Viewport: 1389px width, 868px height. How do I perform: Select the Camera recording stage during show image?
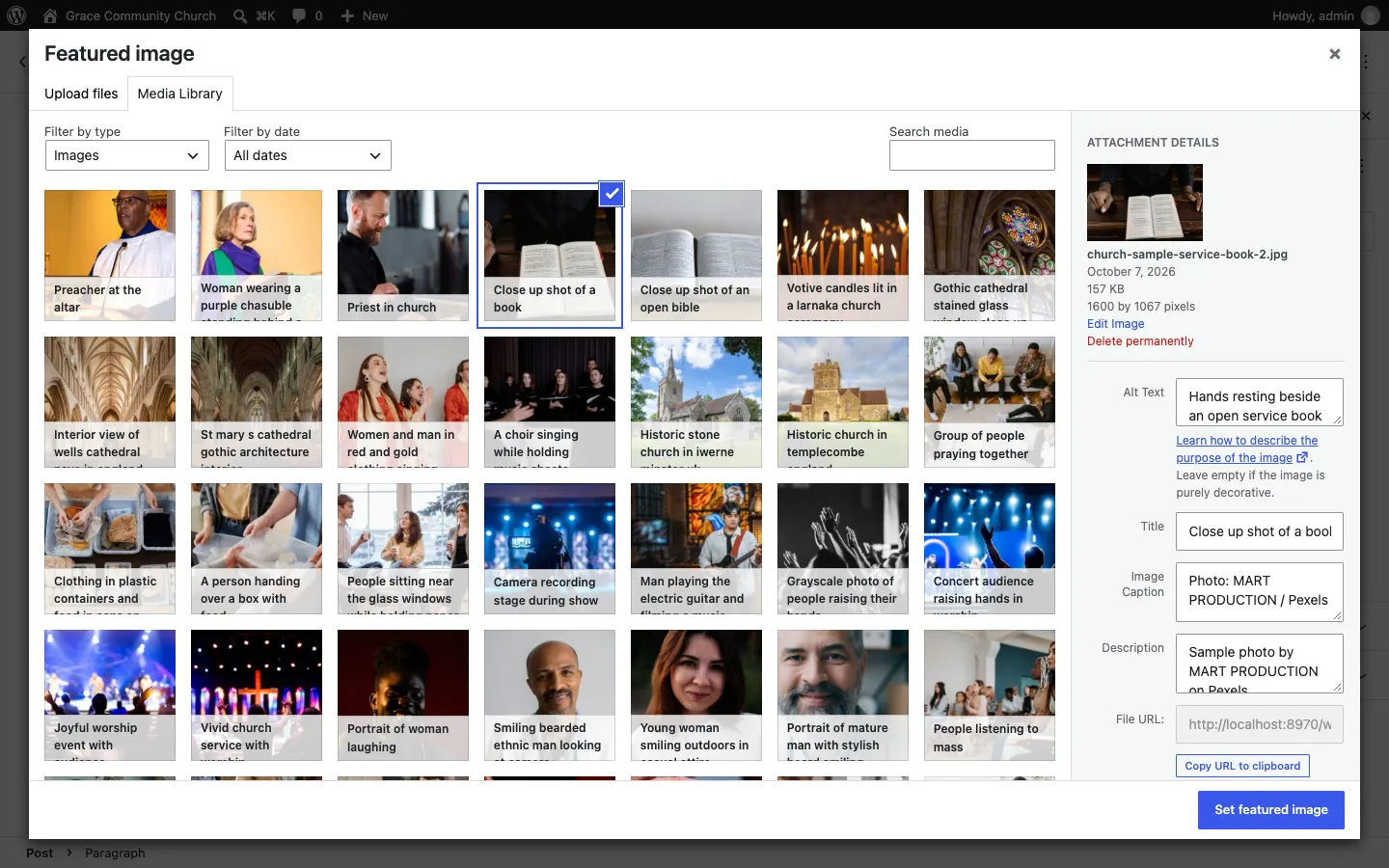coord(550,549)
